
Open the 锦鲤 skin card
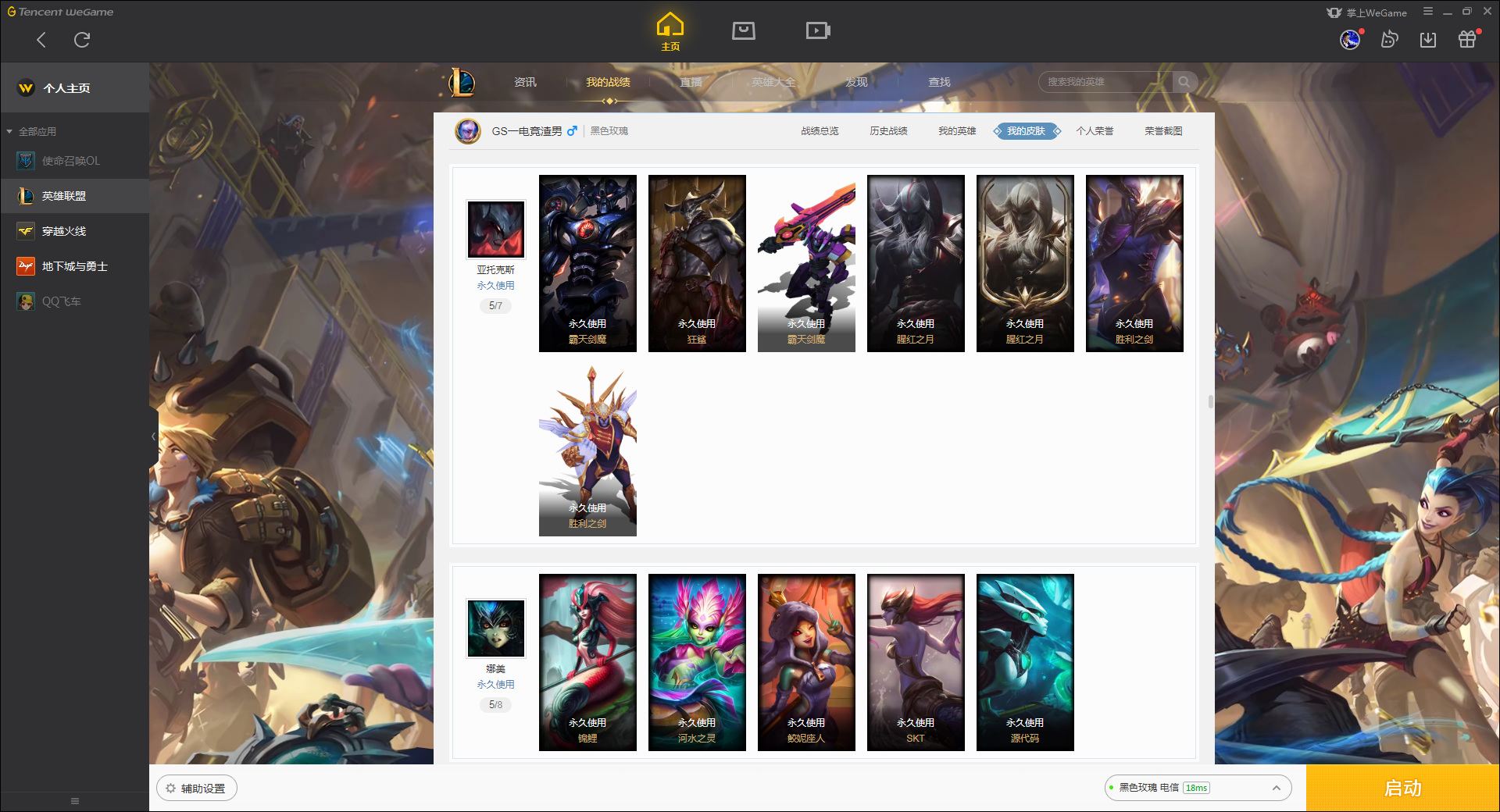click(x=587, y=663)
